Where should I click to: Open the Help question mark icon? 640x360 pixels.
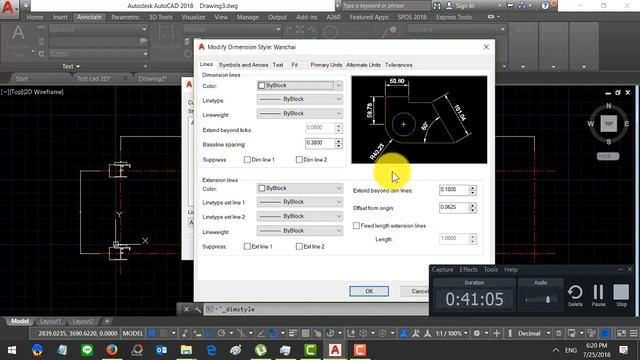click(545, 6)
